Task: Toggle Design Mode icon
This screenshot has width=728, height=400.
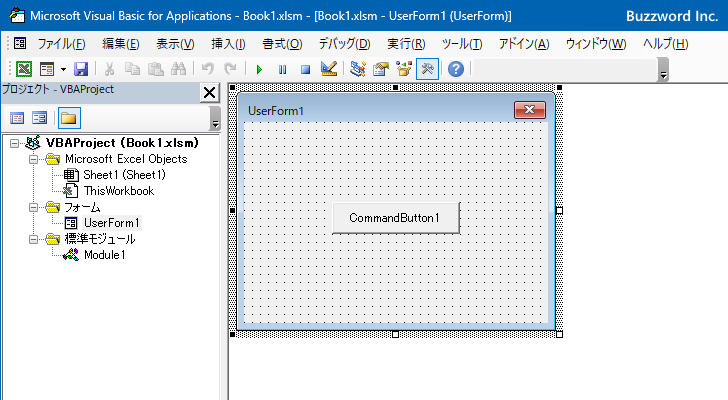Action: (x=329, y=69)
